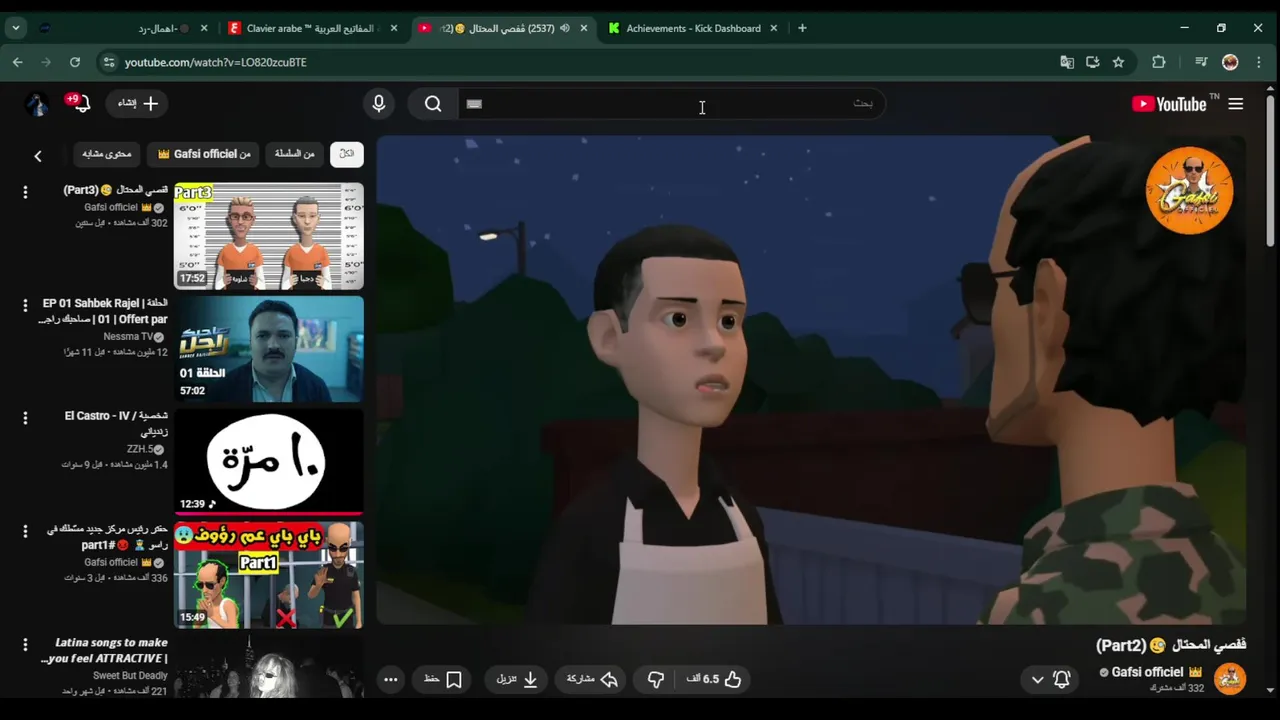This screenshot has height=720, width=1280.
Task: Click the install app icon in address bar
Action: point(1093,62)
